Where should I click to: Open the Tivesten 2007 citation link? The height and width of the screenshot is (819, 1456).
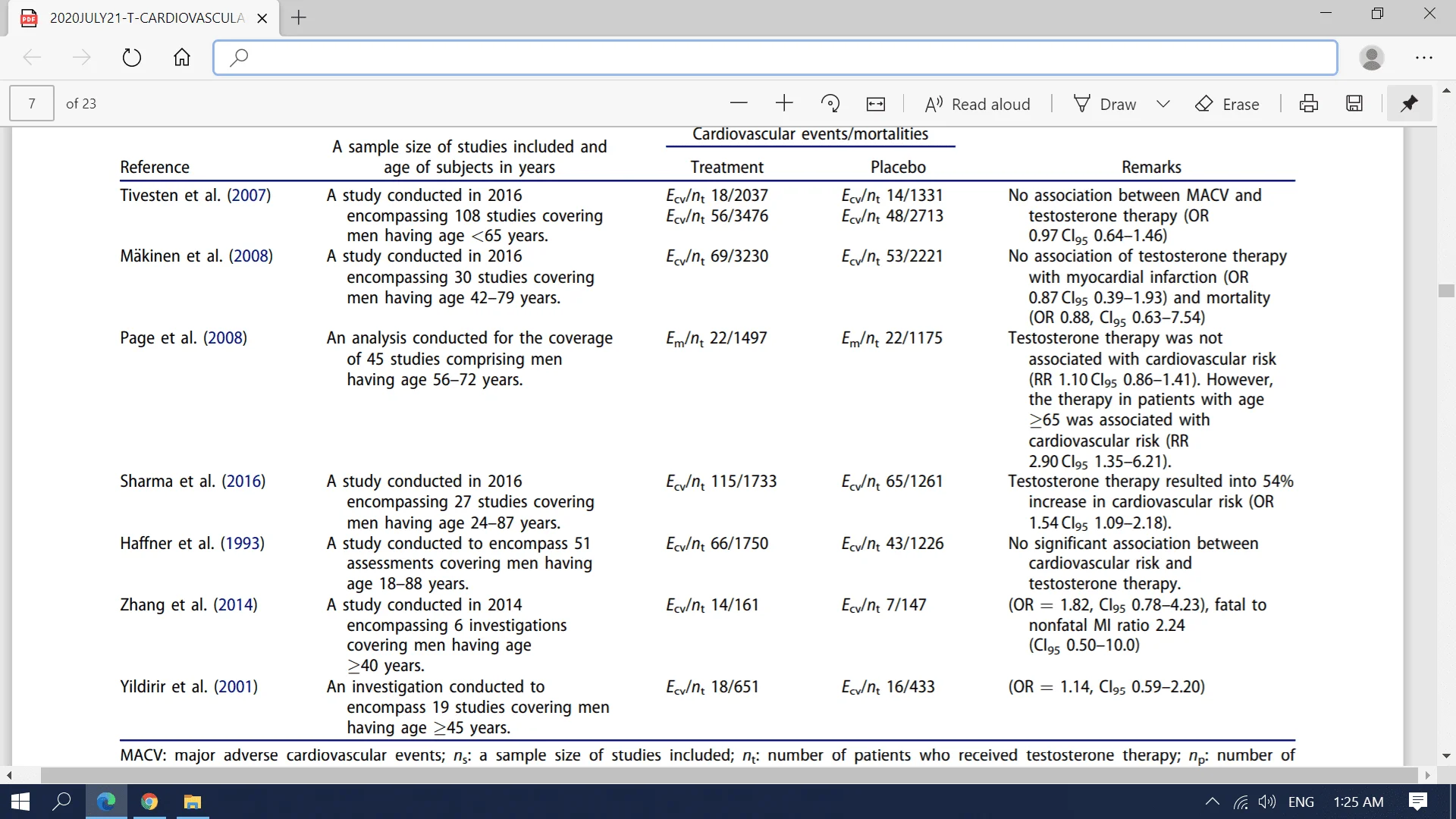point(249,195)
